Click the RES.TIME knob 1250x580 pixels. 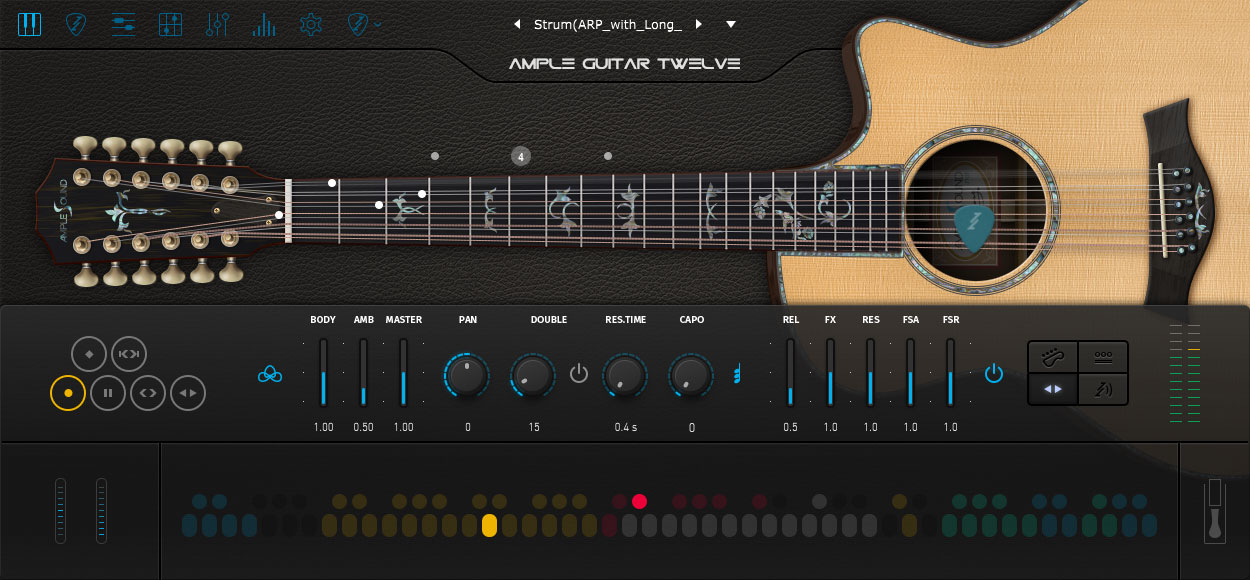tap(625, 375)
